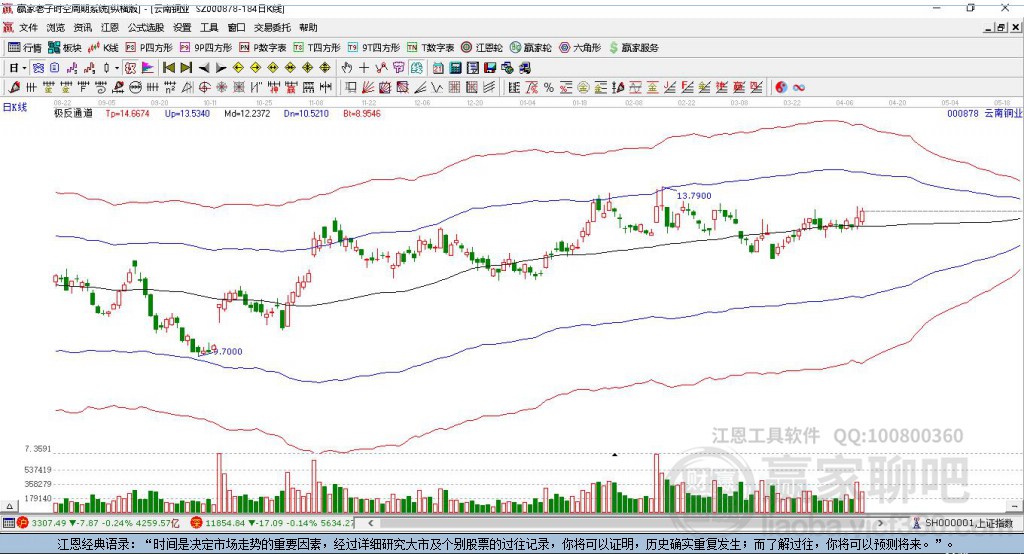Select the hand pan tool
The image size is (1024, 554).
coord(347,68)
